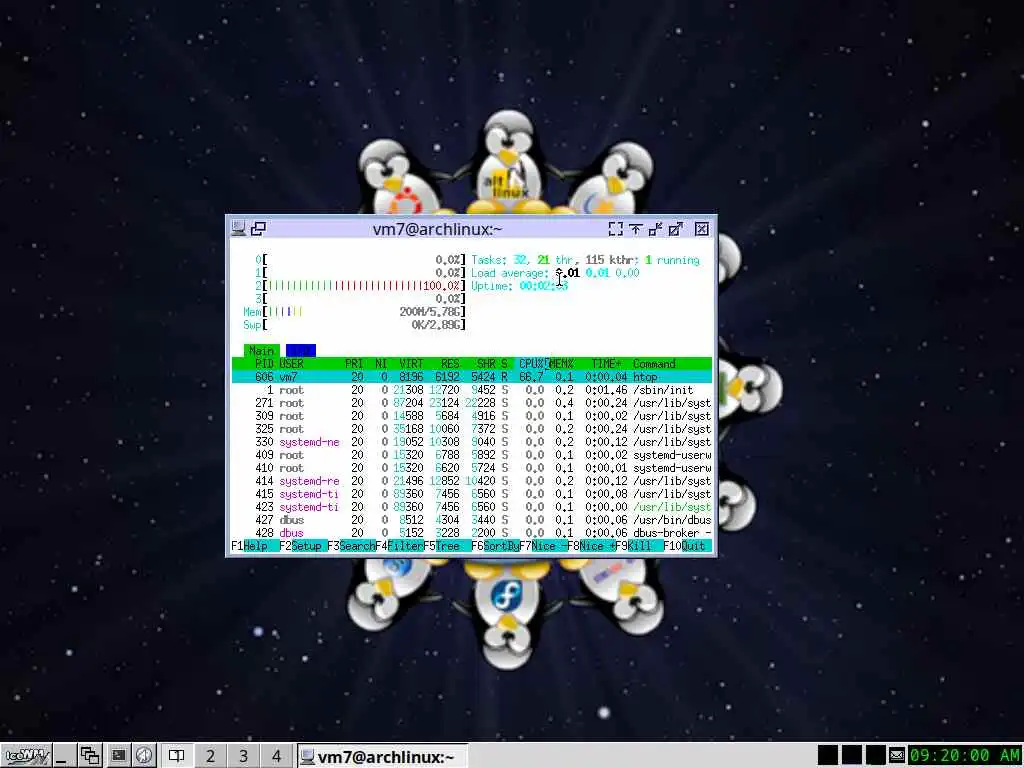The height and width of the screenshot is (768, 1024).
Task: Sort by the RES column header
Action: [x=450, y=364]
